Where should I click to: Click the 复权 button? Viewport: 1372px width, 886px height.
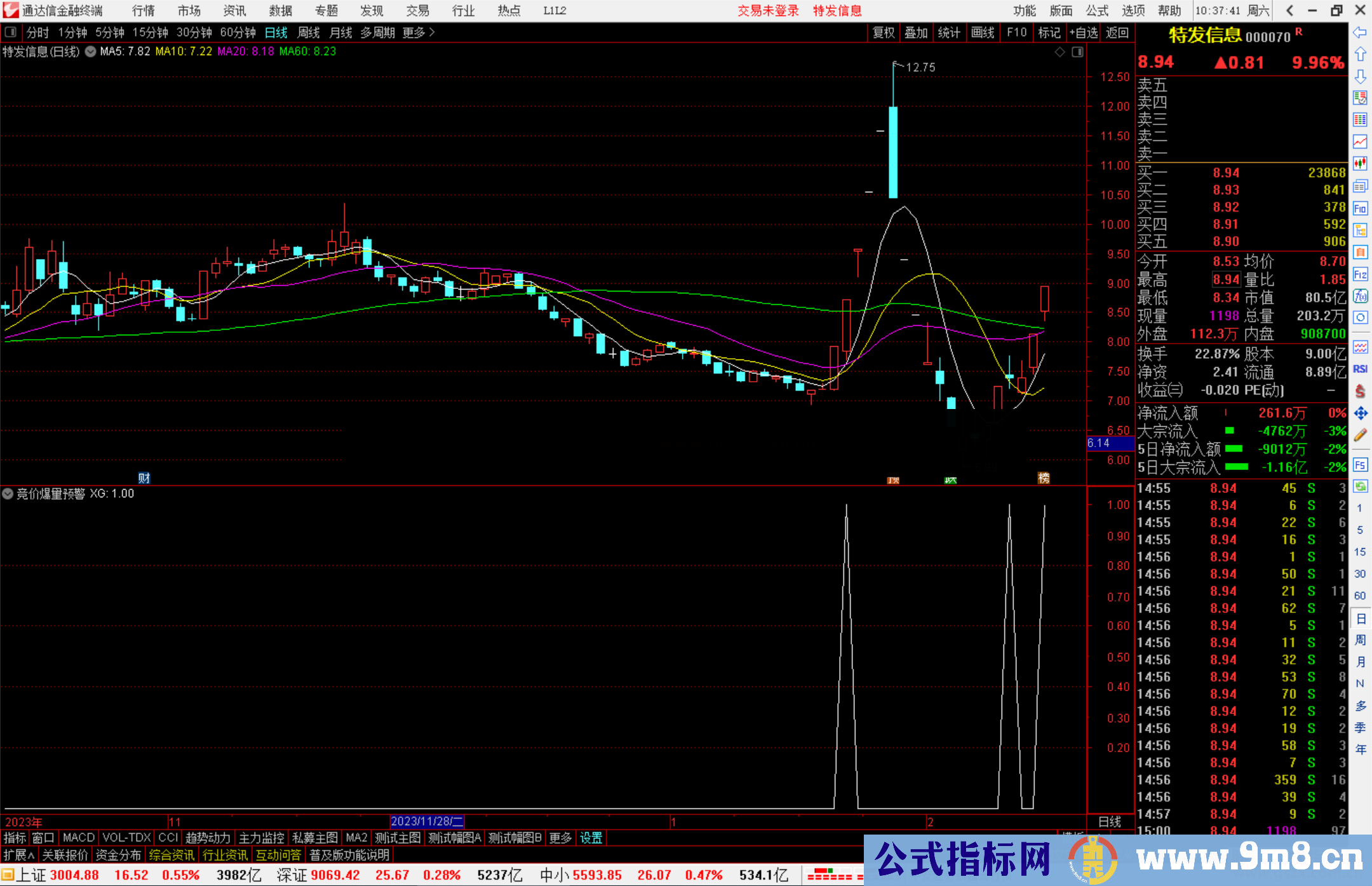point(884,32)
